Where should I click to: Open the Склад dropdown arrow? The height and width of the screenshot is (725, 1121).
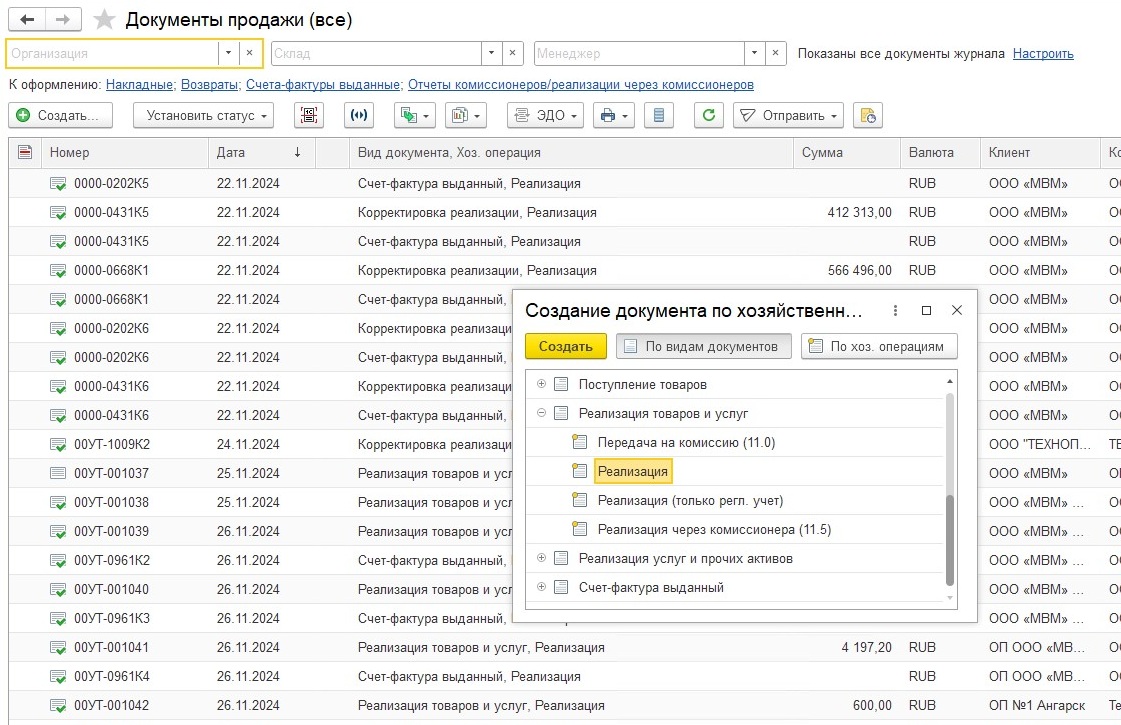(491, 53)
